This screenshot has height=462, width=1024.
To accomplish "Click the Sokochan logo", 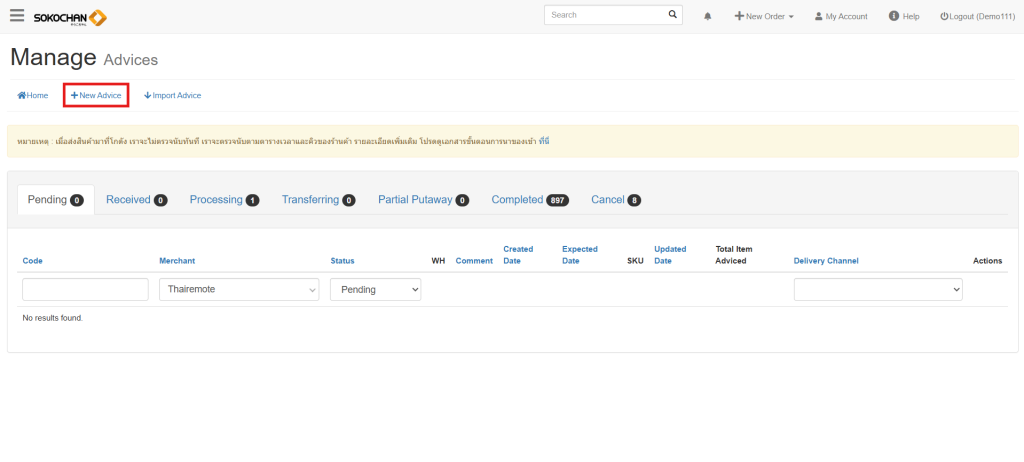I will click(x=70, y=17).
